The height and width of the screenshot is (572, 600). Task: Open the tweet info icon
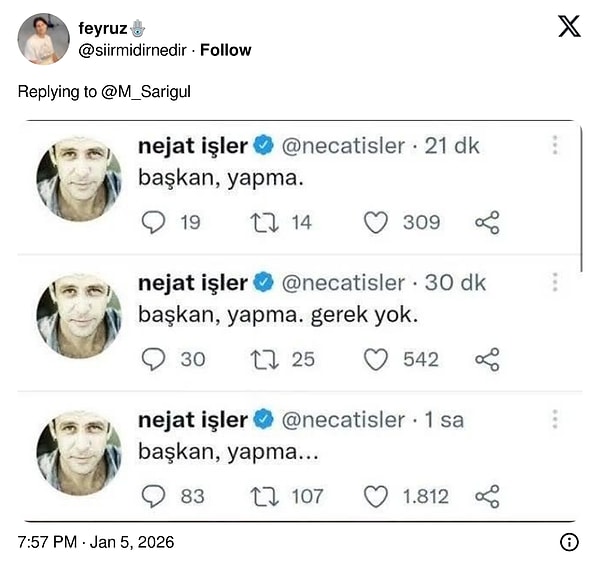pyautogui.click(x=568, y=542)
